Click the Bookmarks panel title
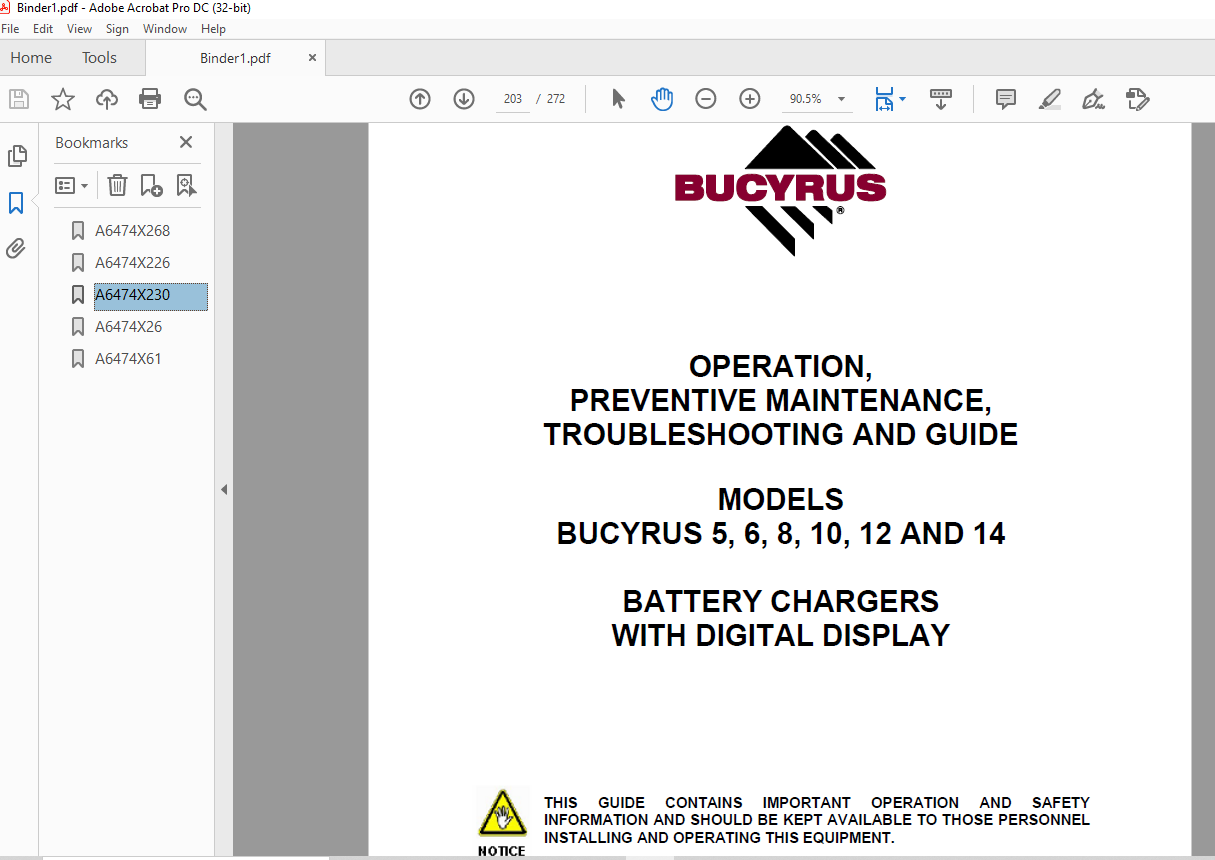 click(91, 143)
